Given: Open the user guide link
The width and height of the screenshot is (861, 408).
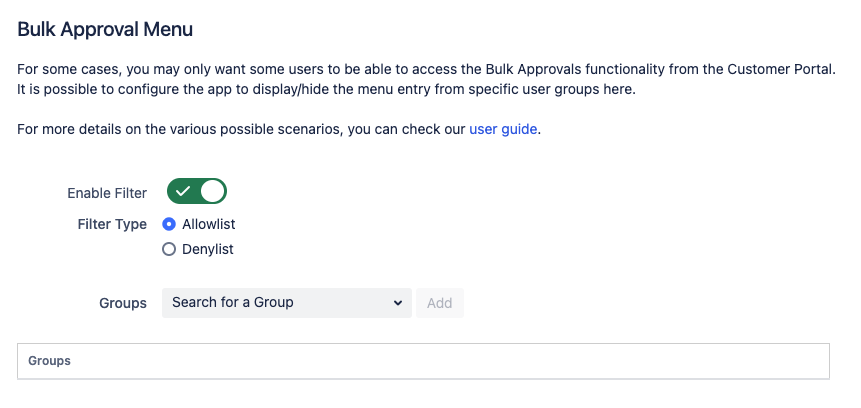Looking at the screenshot, I should pyautogui.click(x=503, y=129).
